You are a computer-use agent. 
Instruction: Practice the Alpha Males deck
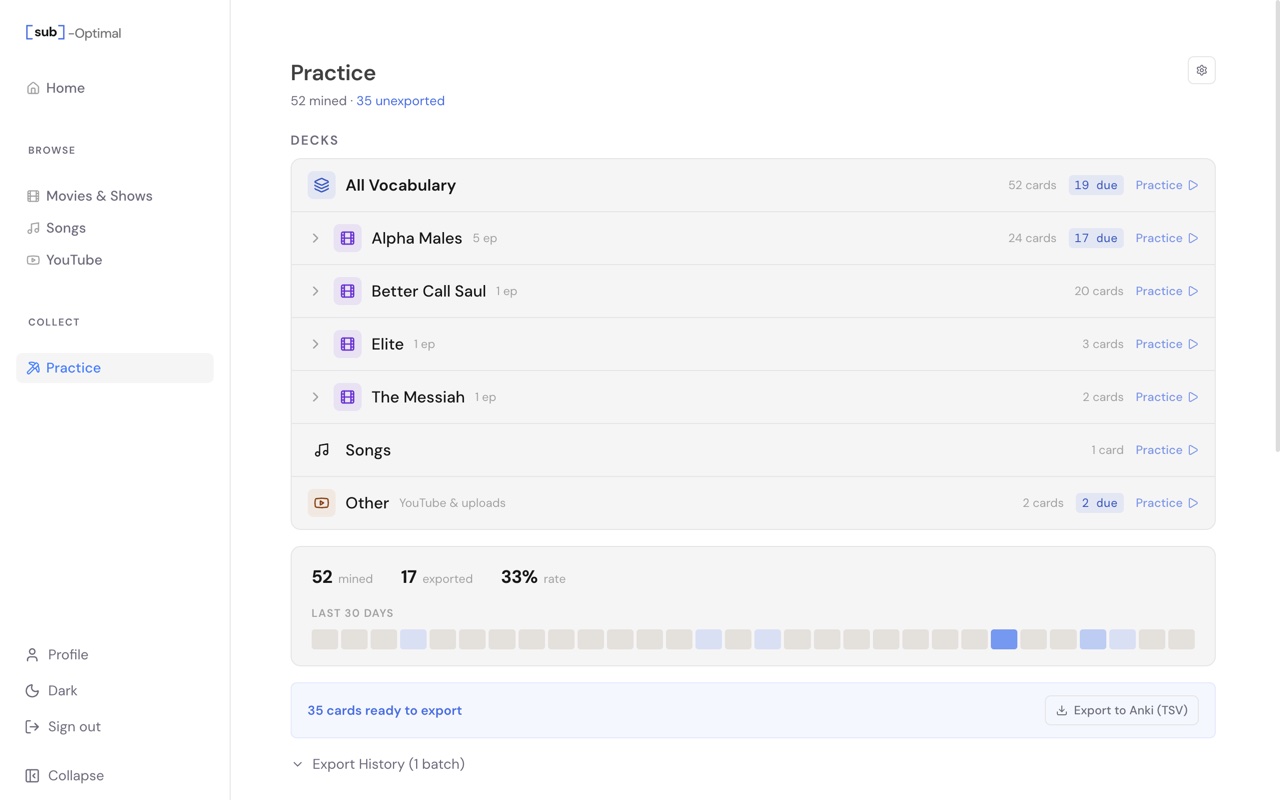[1166, 238]
